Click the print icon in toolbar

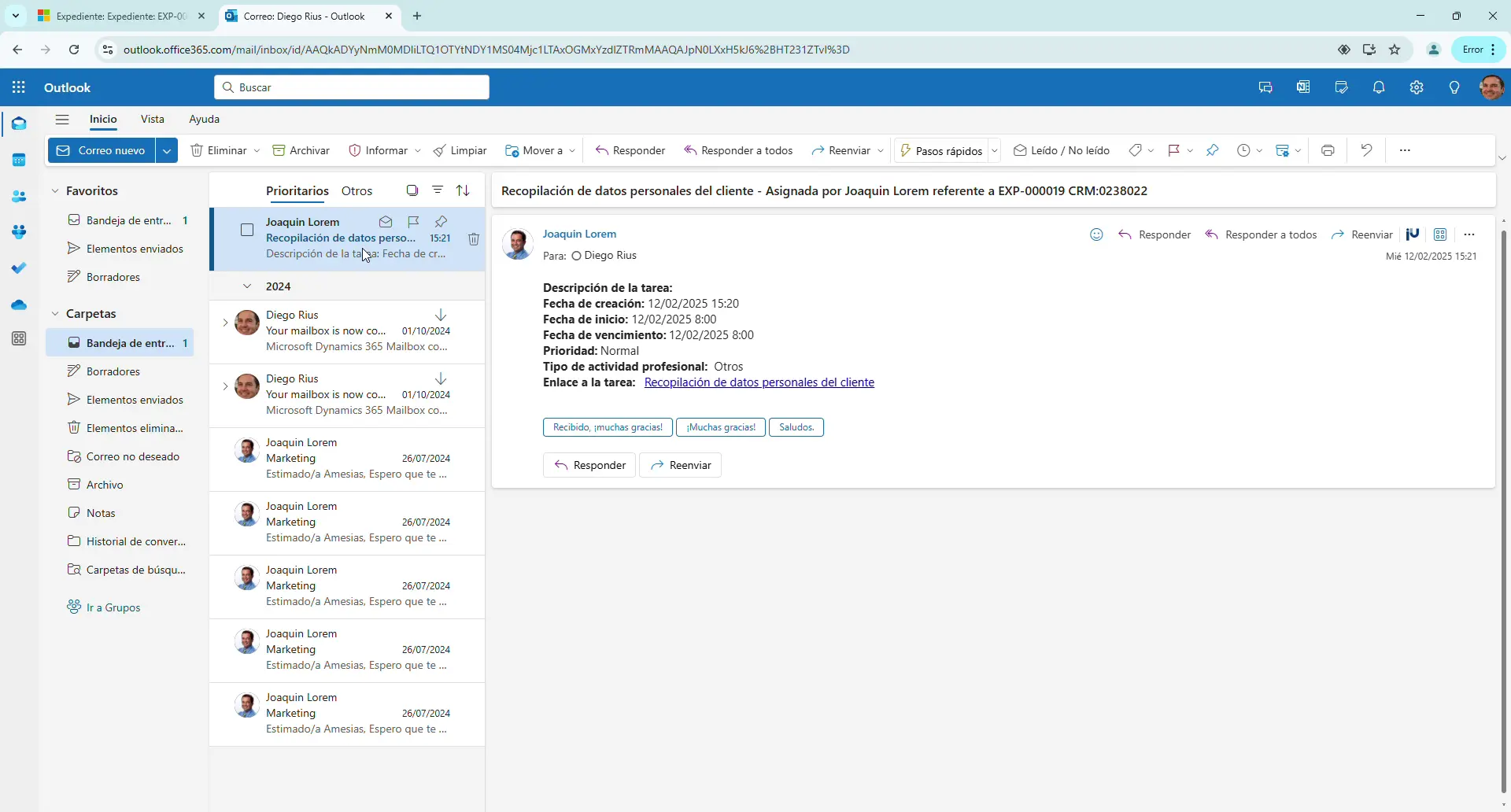(x=1328, y=150)
